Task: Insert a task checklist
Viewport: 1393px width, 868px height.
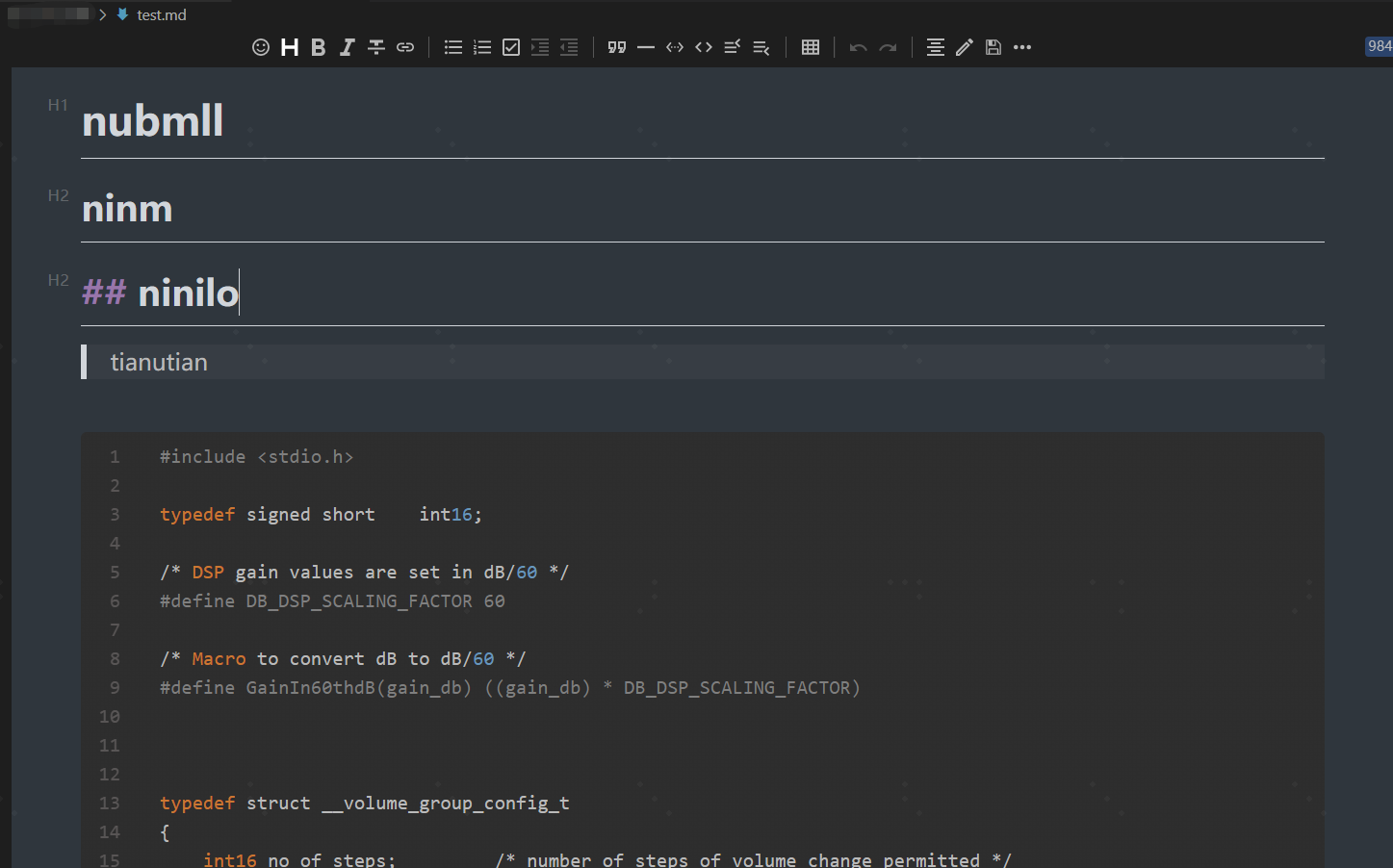Action: coord(511,47)
